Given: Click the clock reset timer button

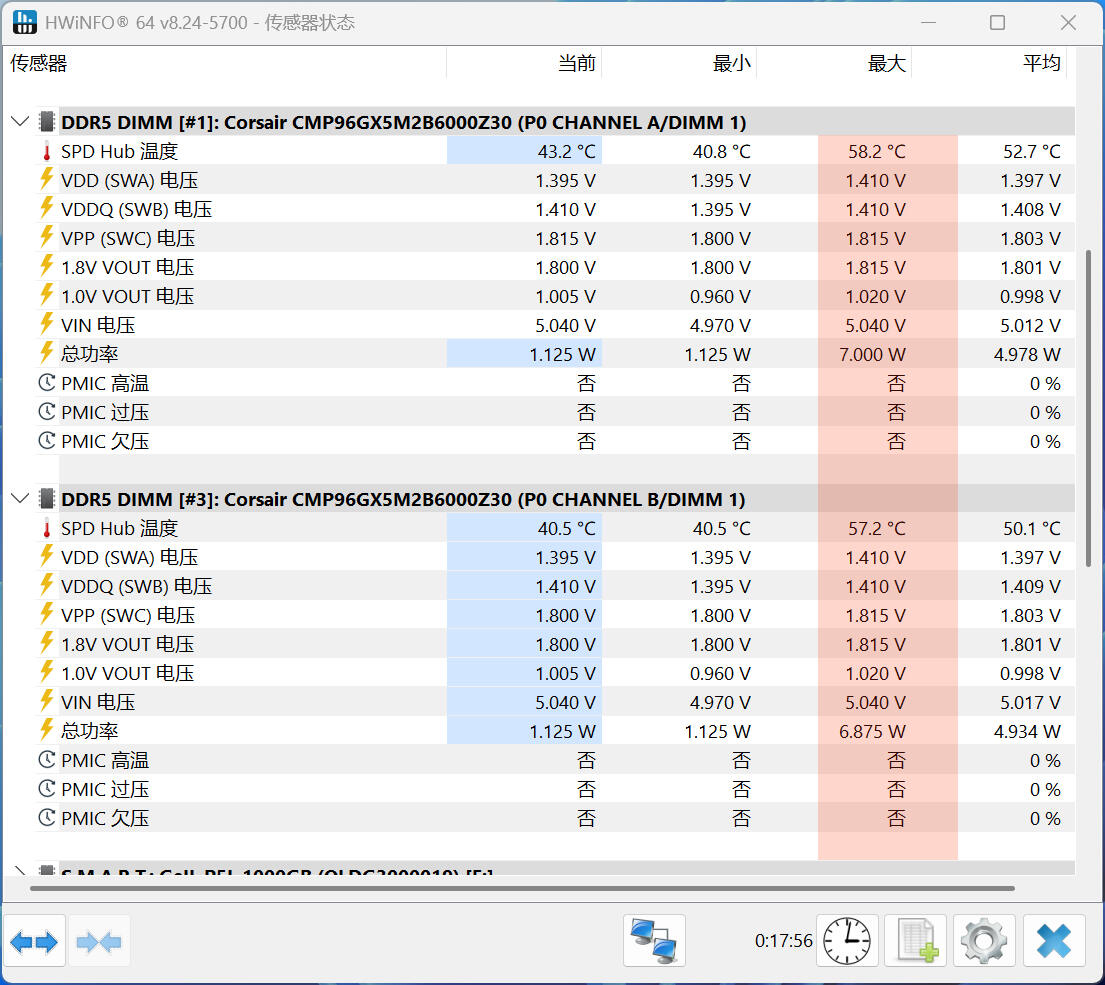Looking at the screenshot, I should click(847, 941).
